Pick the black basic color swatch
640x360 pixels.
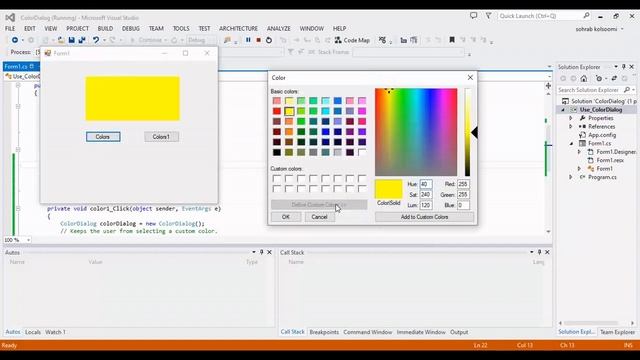tap(277, 152)
